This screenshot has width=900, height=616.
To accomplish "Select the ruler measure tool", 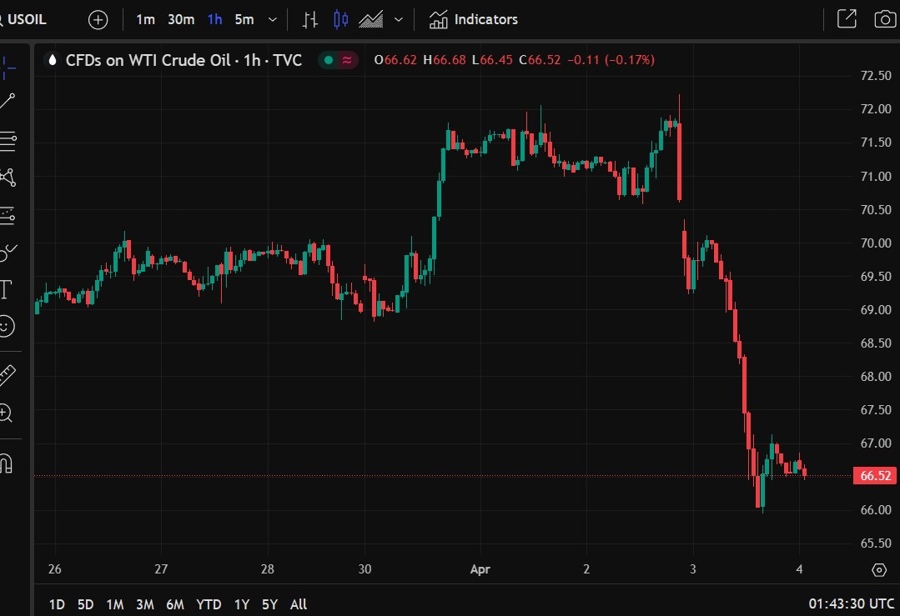I will [7, 375].
